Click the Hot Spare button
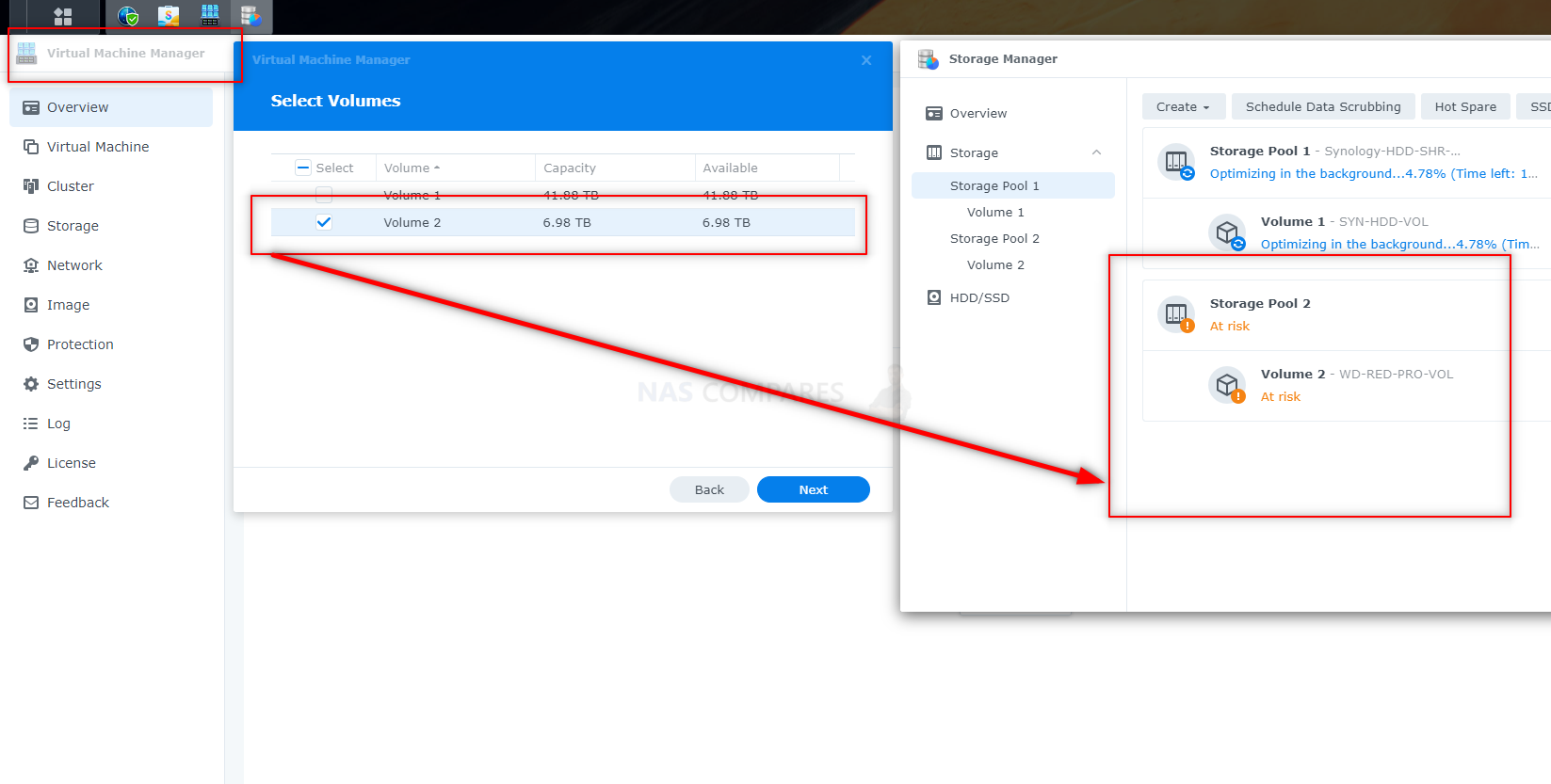This screenshot has height=784, width=1551. 1465,106
